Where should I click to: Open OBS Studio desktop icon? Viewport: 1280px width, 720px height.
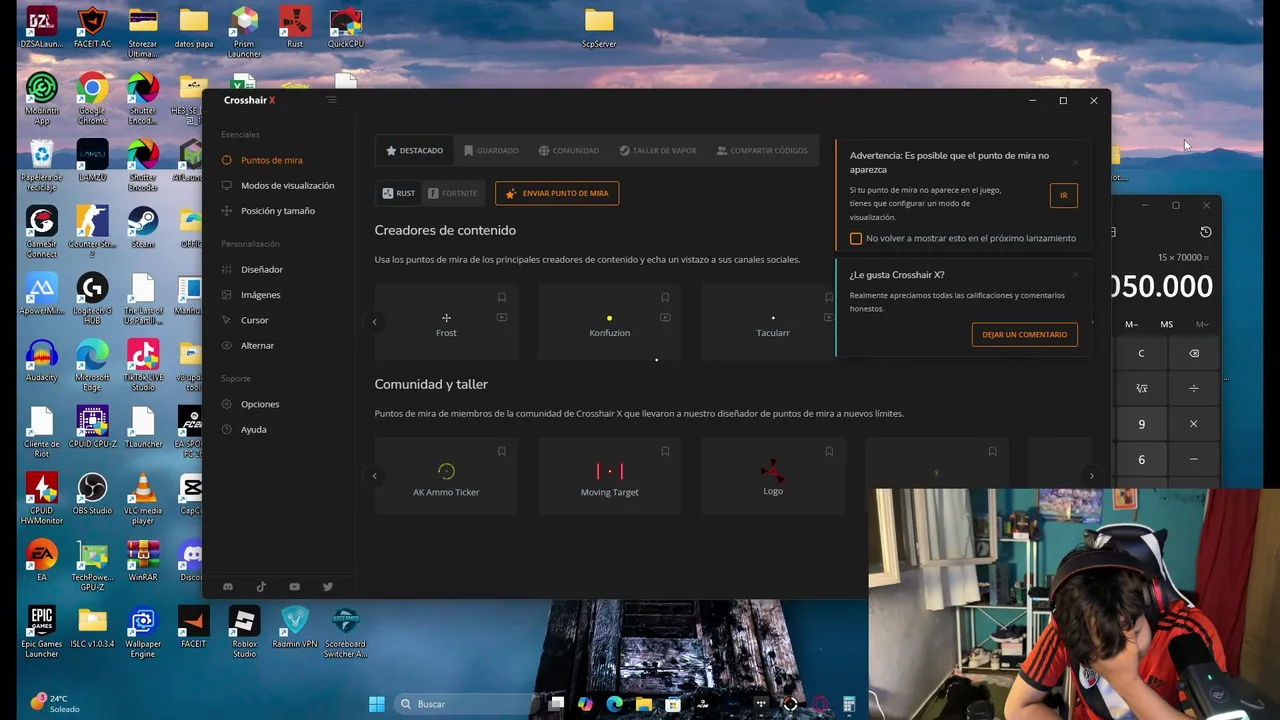click(92, 494)
